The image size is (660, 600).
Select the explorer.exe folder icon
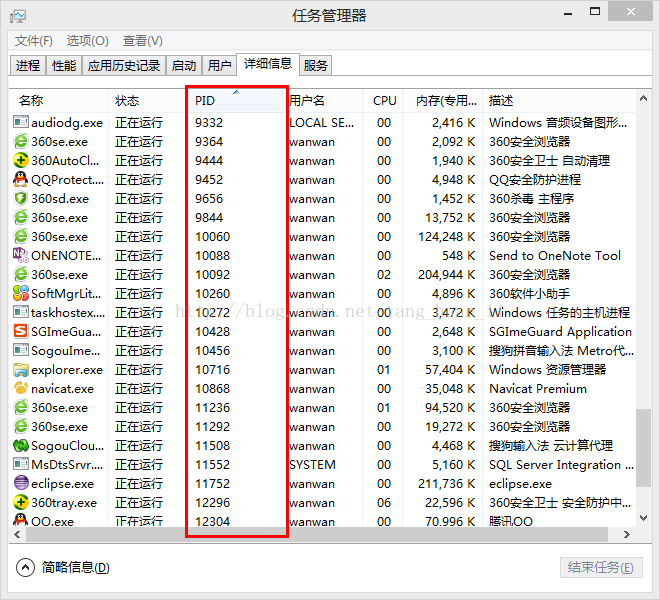21,369
